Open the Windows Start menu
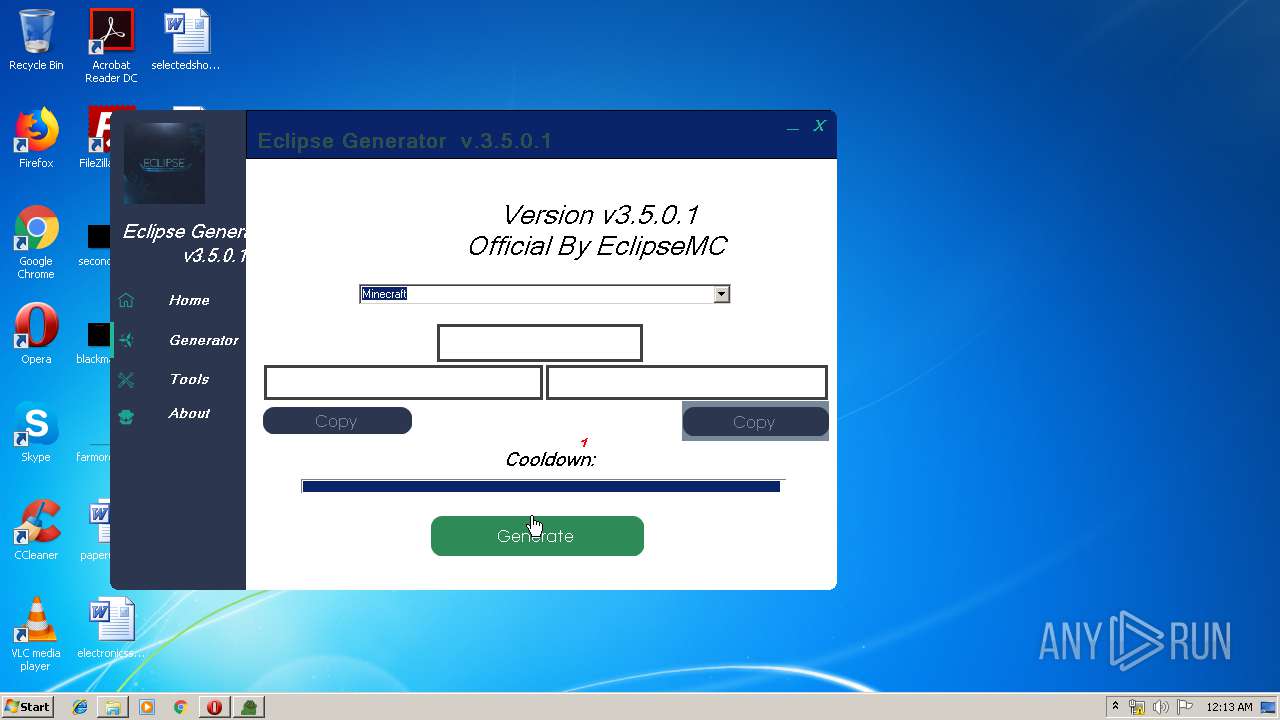Image resolution: width=1280 pixels, height=720 pixels. pyautogui.click(x=27, y=707)
